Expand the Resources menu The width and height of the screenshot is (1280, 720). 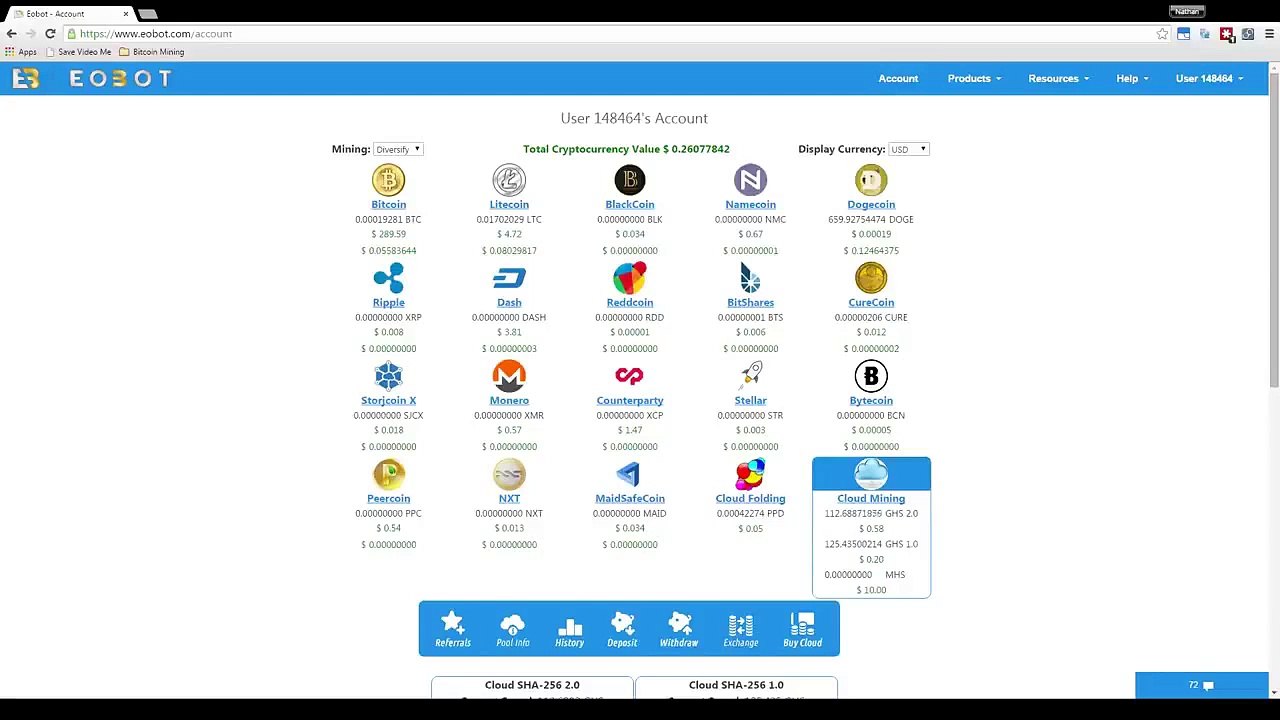click(x=1058, y=78)
